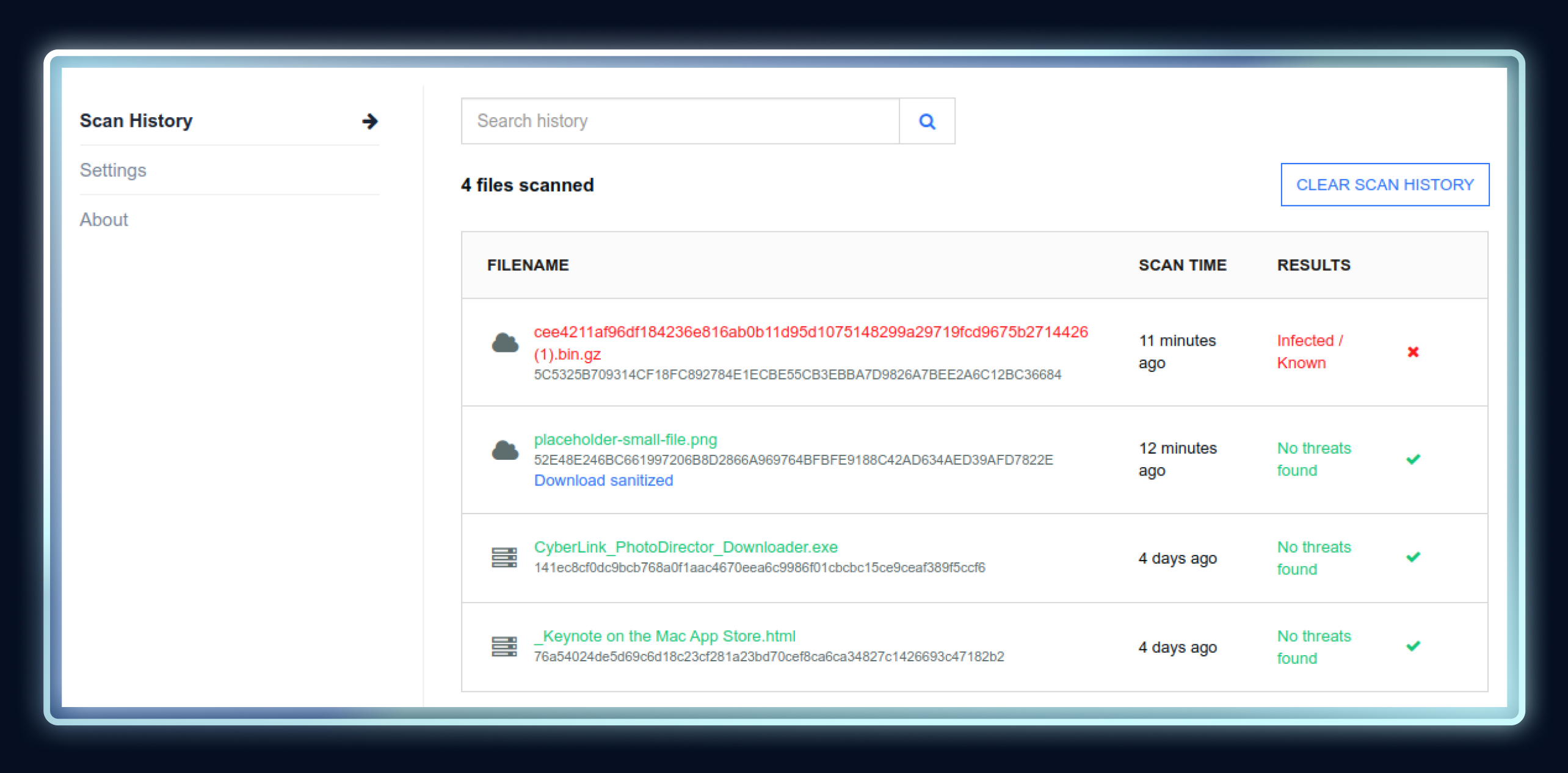Click the magnifier search icon button

click(x=926, y=121)
